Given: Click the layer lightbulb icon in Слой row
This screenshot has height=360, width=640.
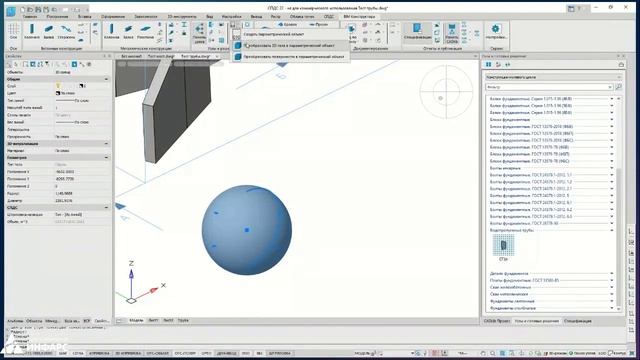Looking at the screenshot, I should coord(58,86).
